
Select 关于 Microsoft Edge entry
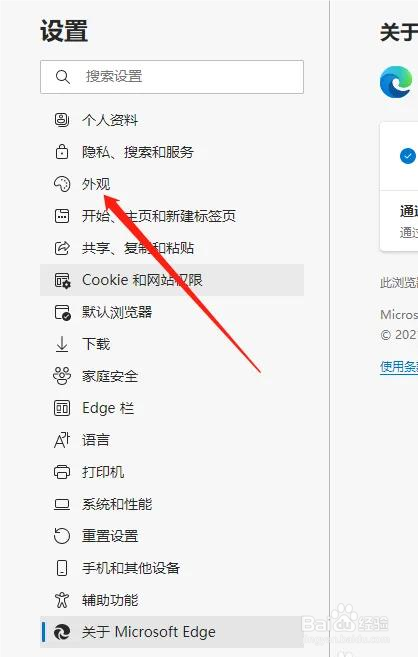(x=172, y=632)
